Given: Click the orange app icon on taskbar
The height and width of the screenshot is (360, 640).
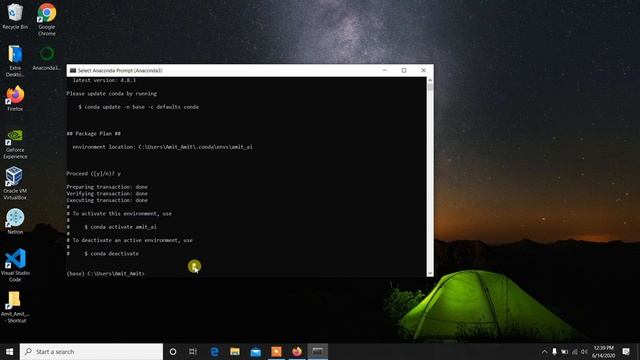Looking at the screenshot, I should [276, 351].
